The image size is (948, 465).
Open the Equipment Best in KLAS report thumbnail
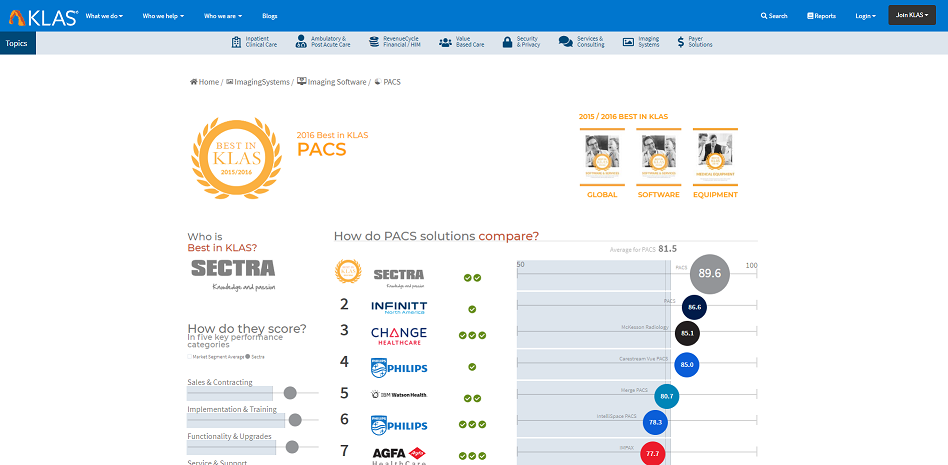(715, 157)
